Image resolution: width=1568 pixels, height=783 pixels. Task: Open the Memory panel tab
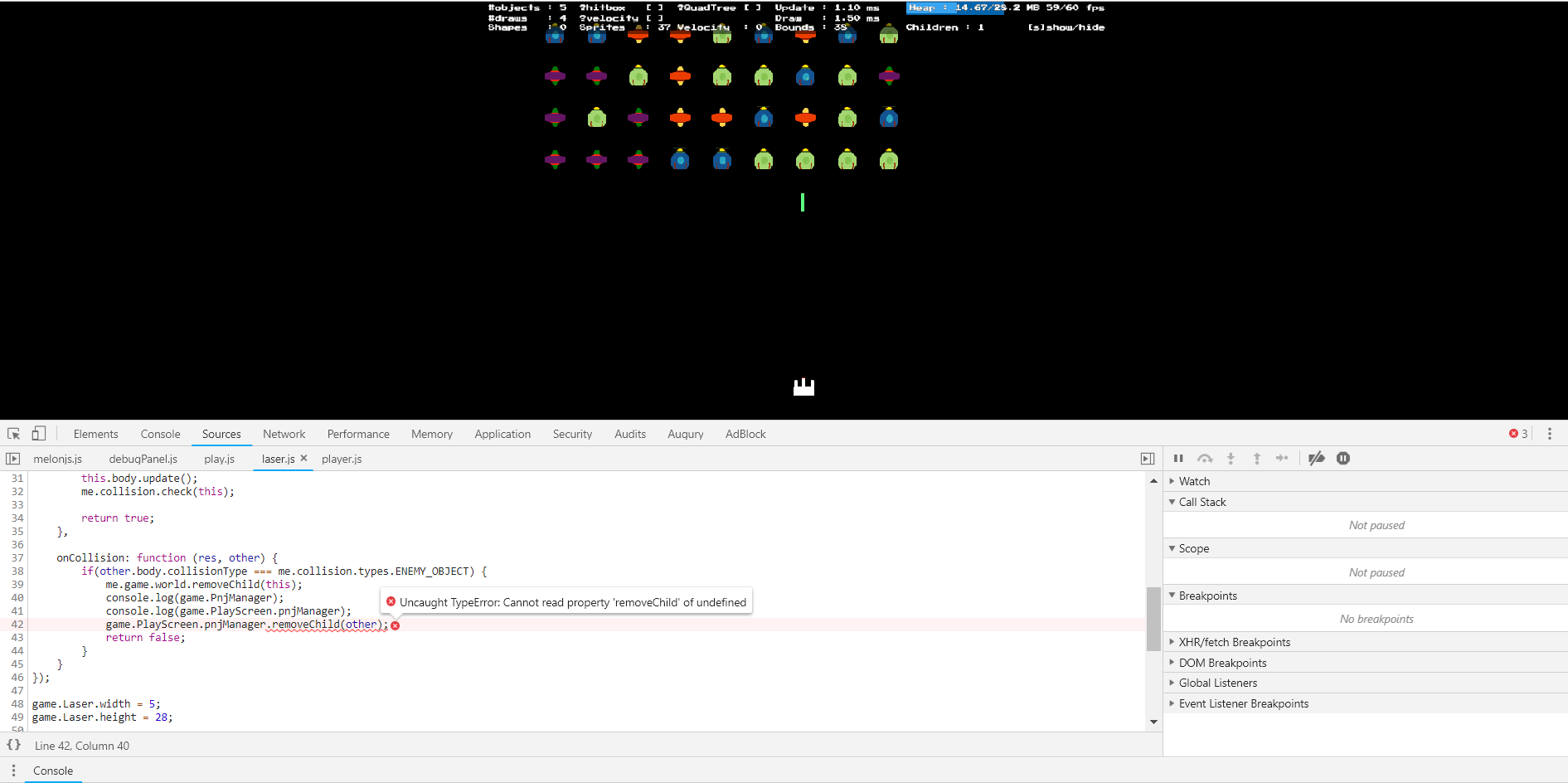pos(432,434)
